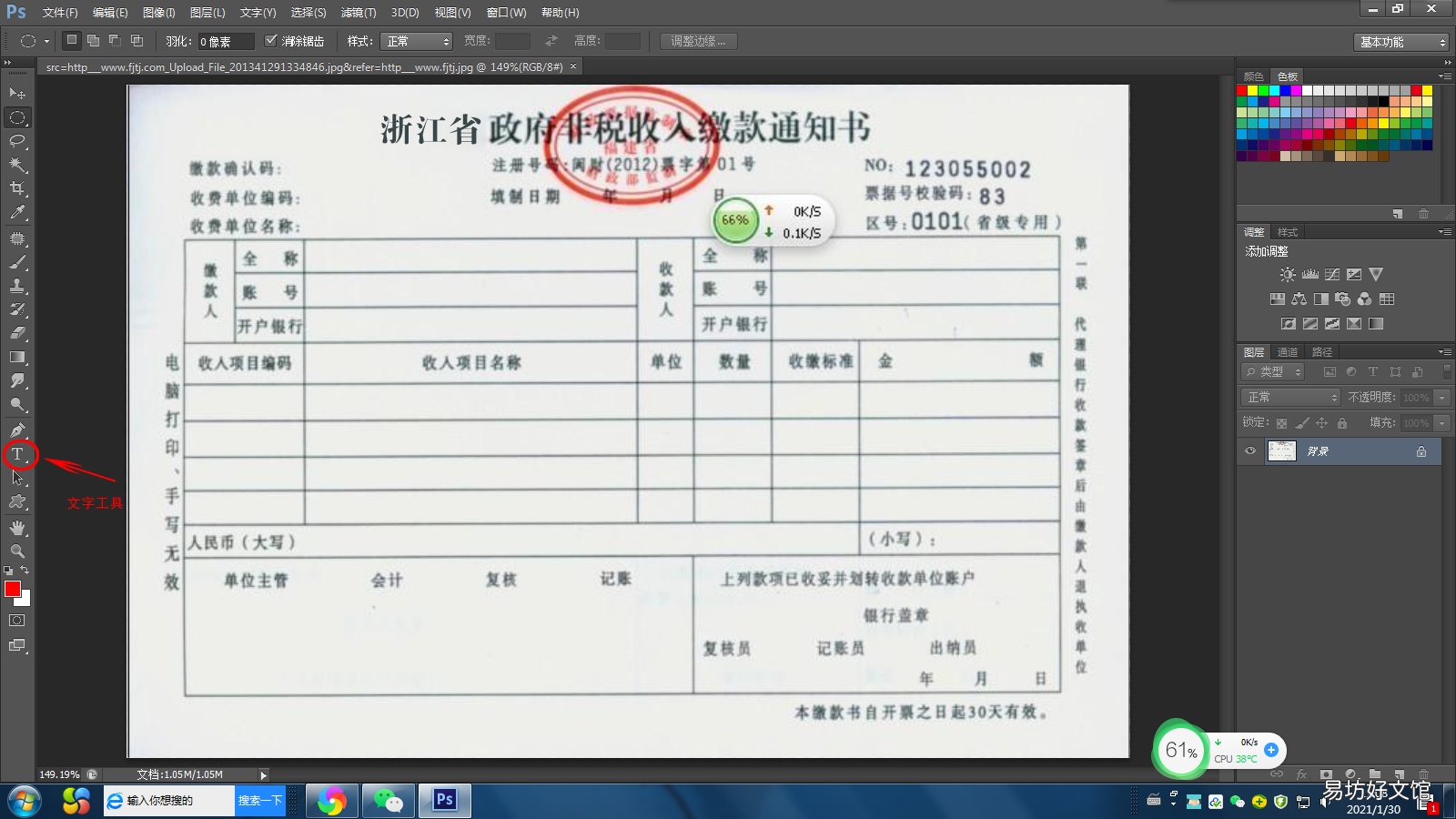Select the Pen tool
Screen dimensions: 1456x819
click(x=17, y=430)
